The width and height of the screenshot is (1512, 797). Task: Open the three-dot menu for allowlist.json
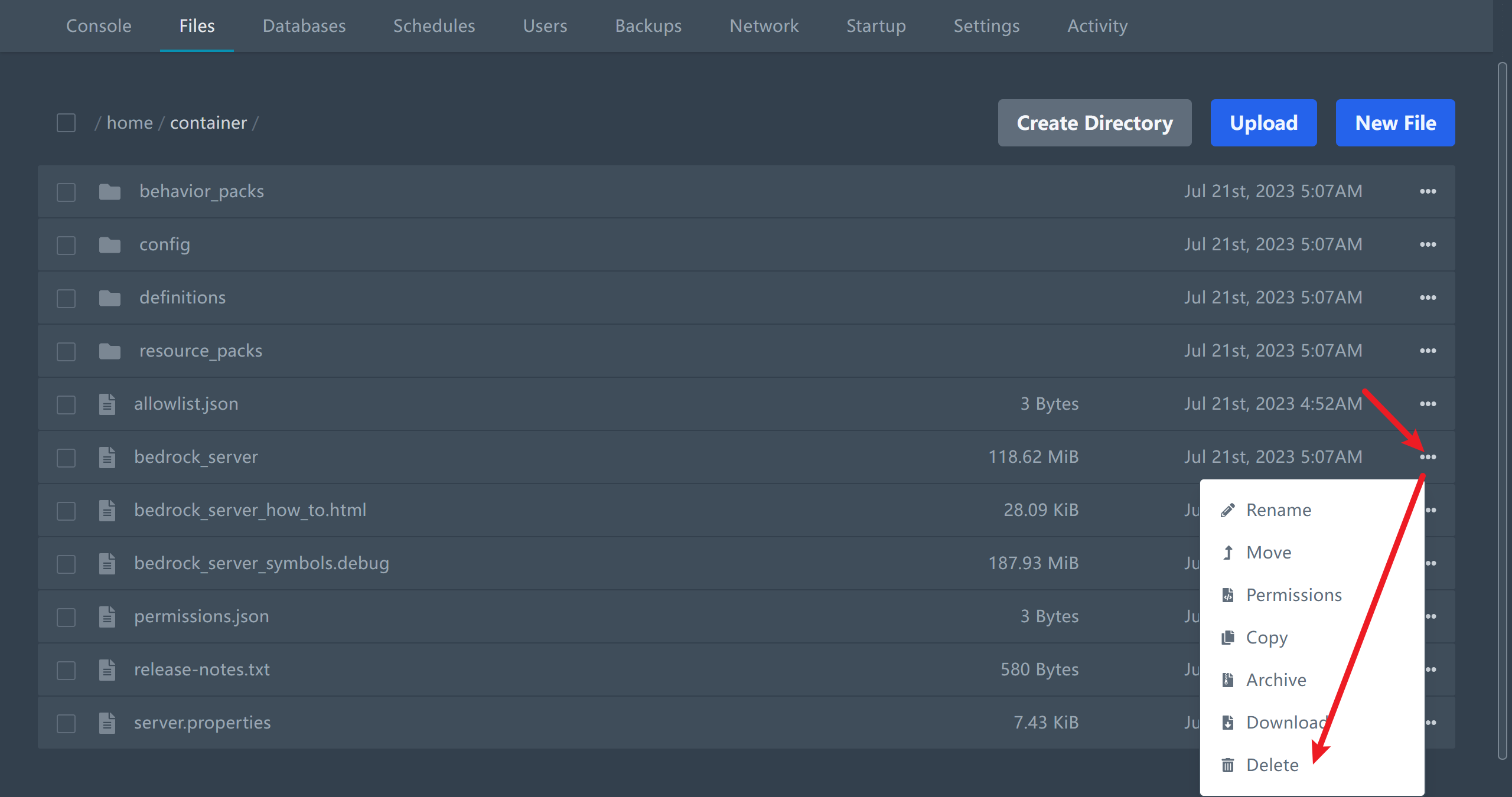tap(1428, 404)
